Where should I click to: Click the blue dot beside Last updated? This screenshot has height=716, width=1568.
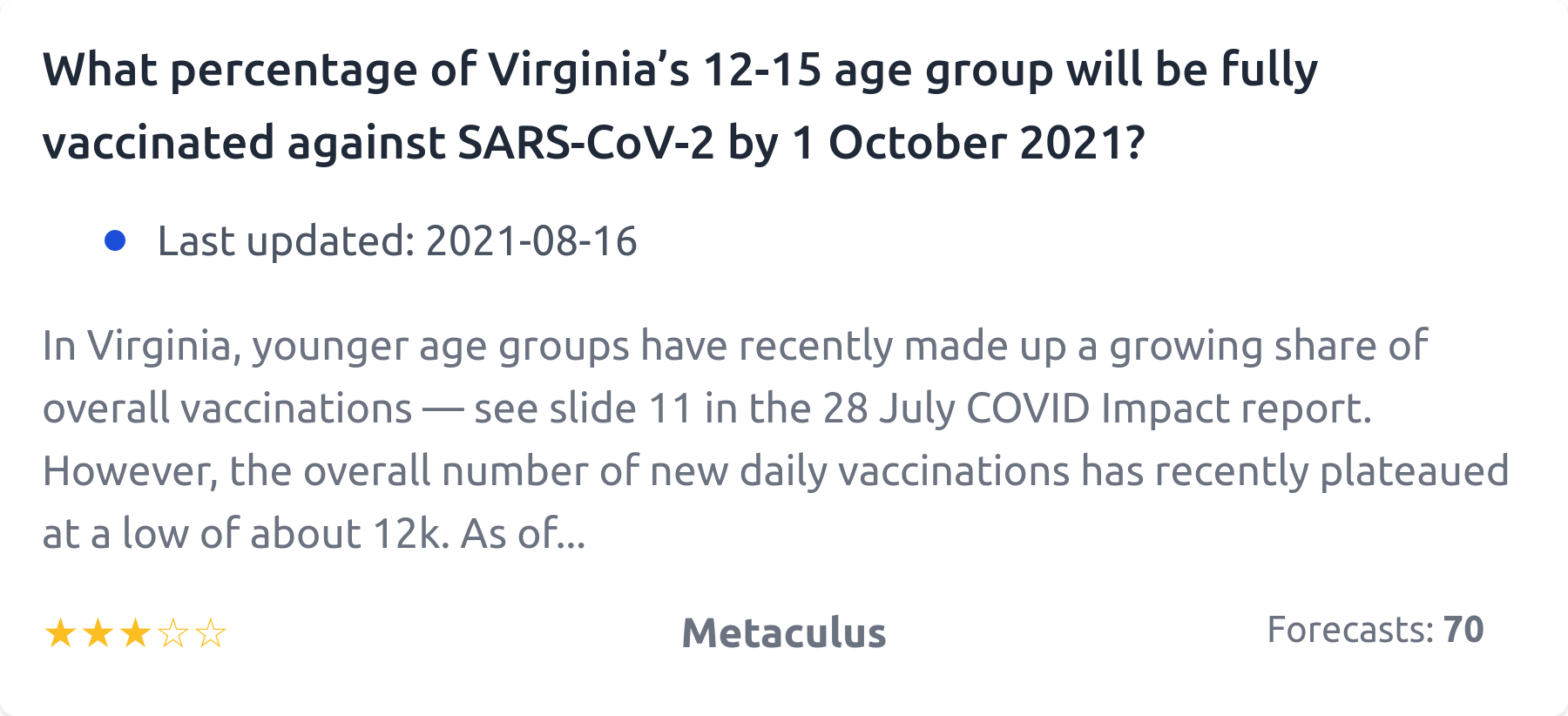point(115,240)
